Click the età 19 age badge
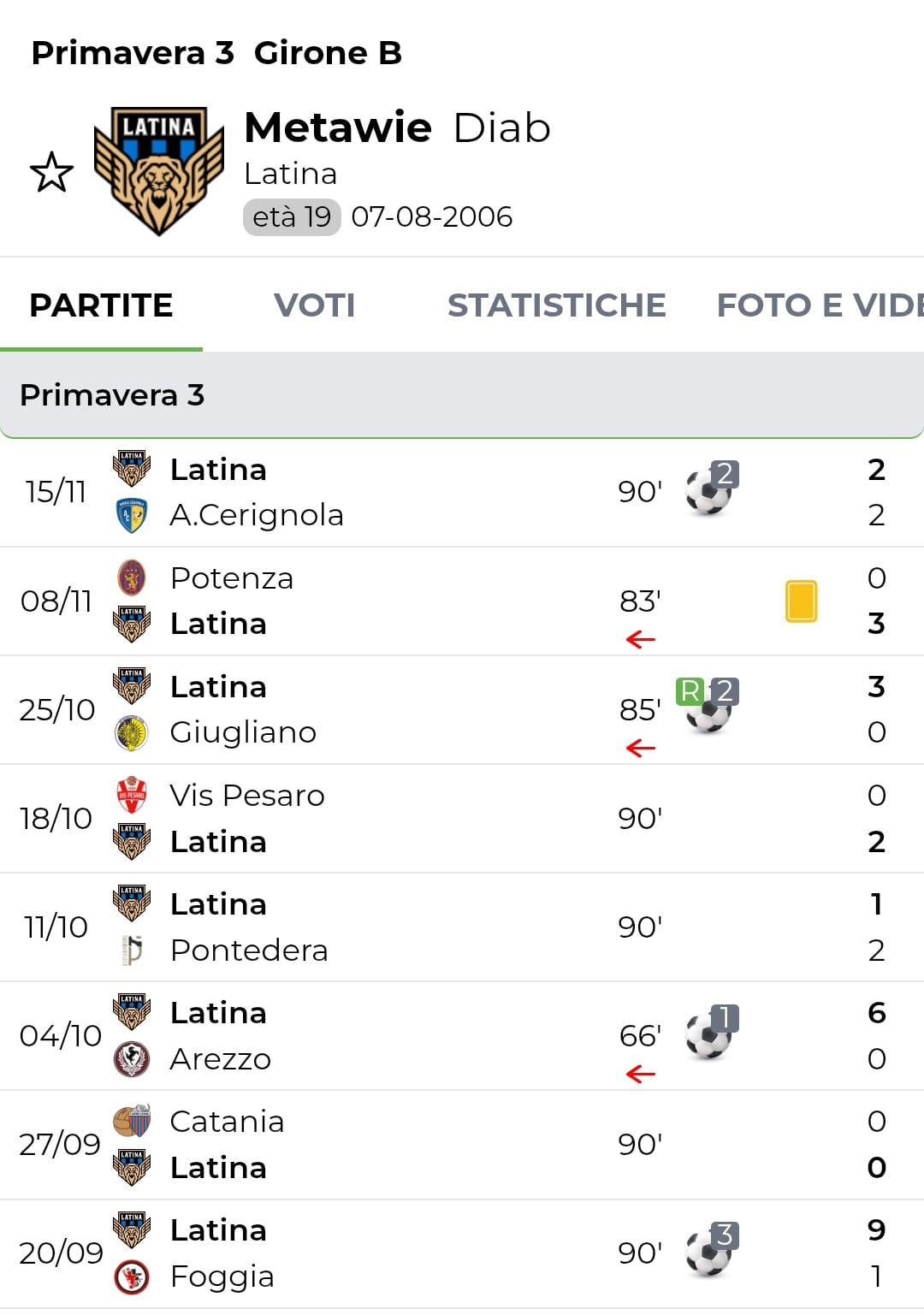The height and width of the screenshot is (1315, 924). pos(292,217)
